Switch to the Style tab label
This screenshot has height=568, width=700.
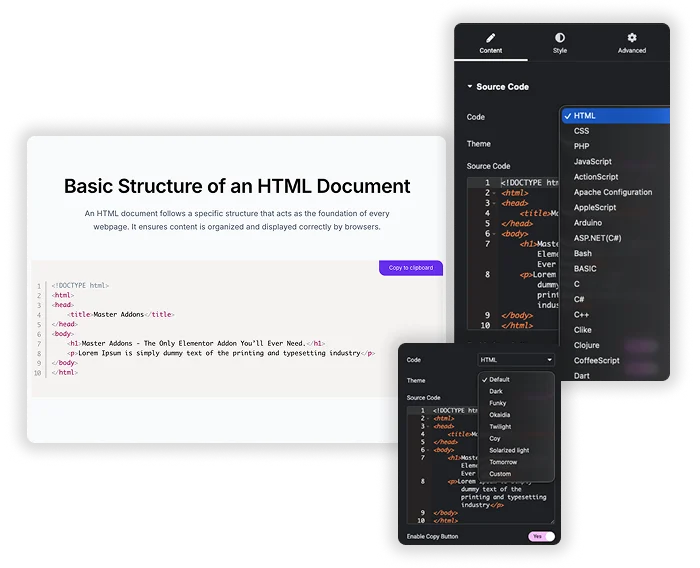[560, 50]
